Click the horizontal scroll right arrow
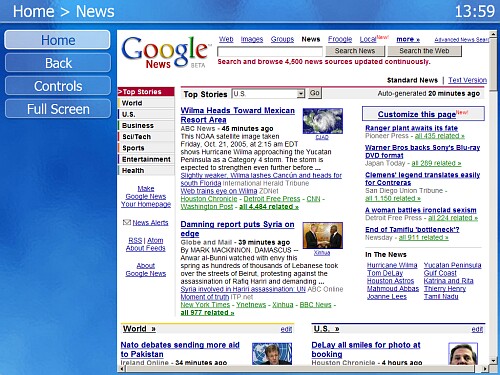The height and width of the screenshot is (375, 500). click(485, 369)
